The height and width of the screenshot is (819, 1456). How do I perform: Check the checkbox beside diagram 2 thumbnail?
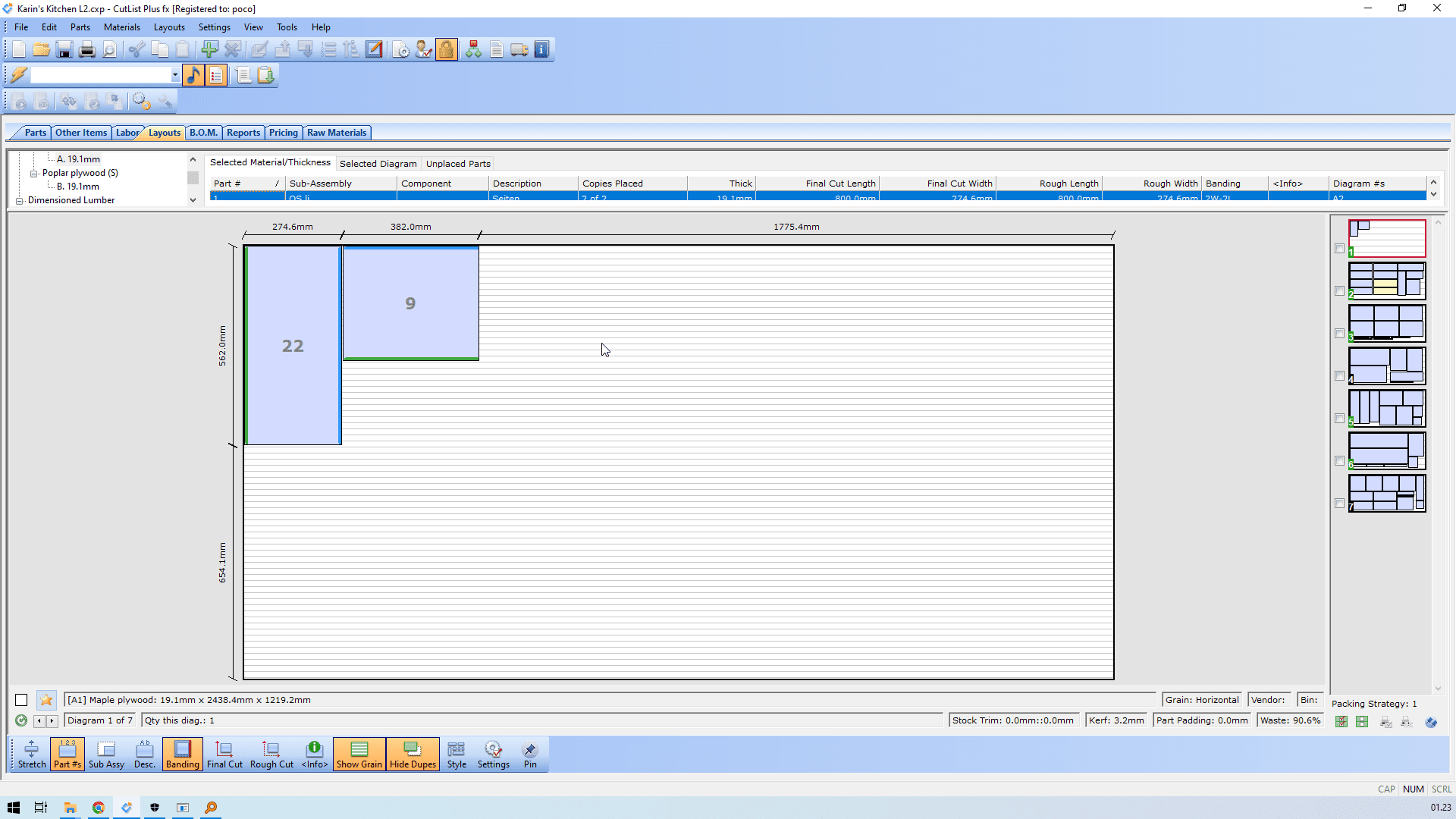click(1339, 291)
